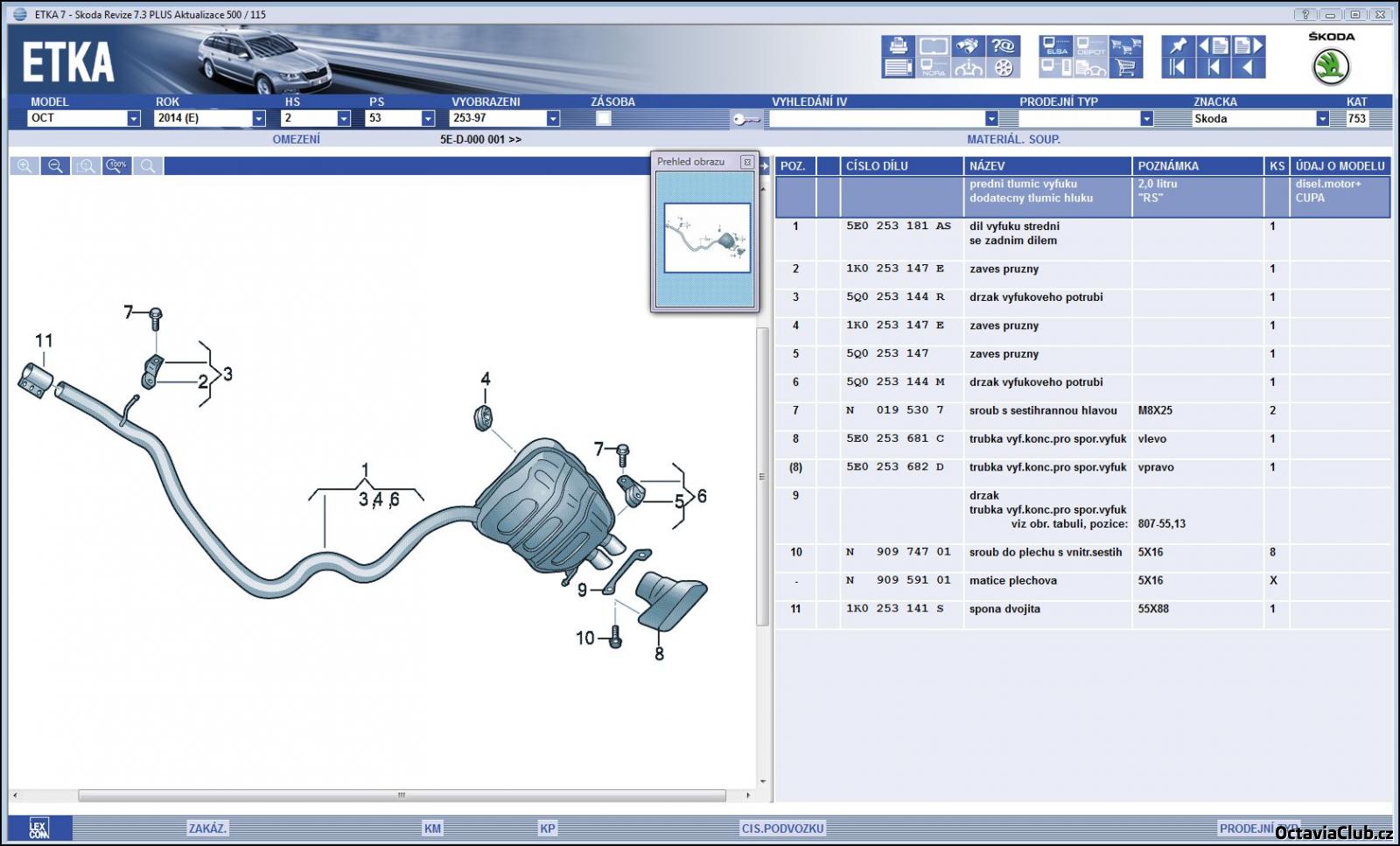Click the diagram horizontal scrollbar
1400x846 pixels.
coord(402,795)
